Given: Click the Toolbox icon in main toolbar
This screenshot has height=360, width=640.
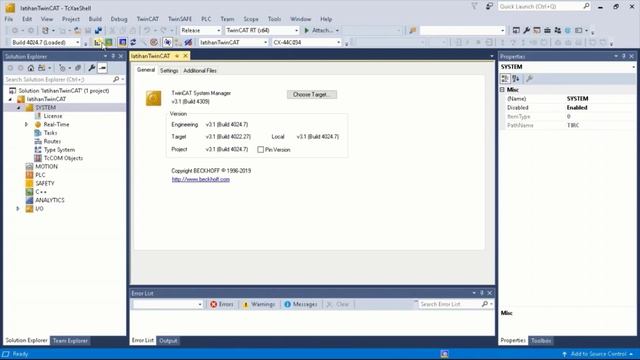Looking at the screenshot, I should (547, 31).
